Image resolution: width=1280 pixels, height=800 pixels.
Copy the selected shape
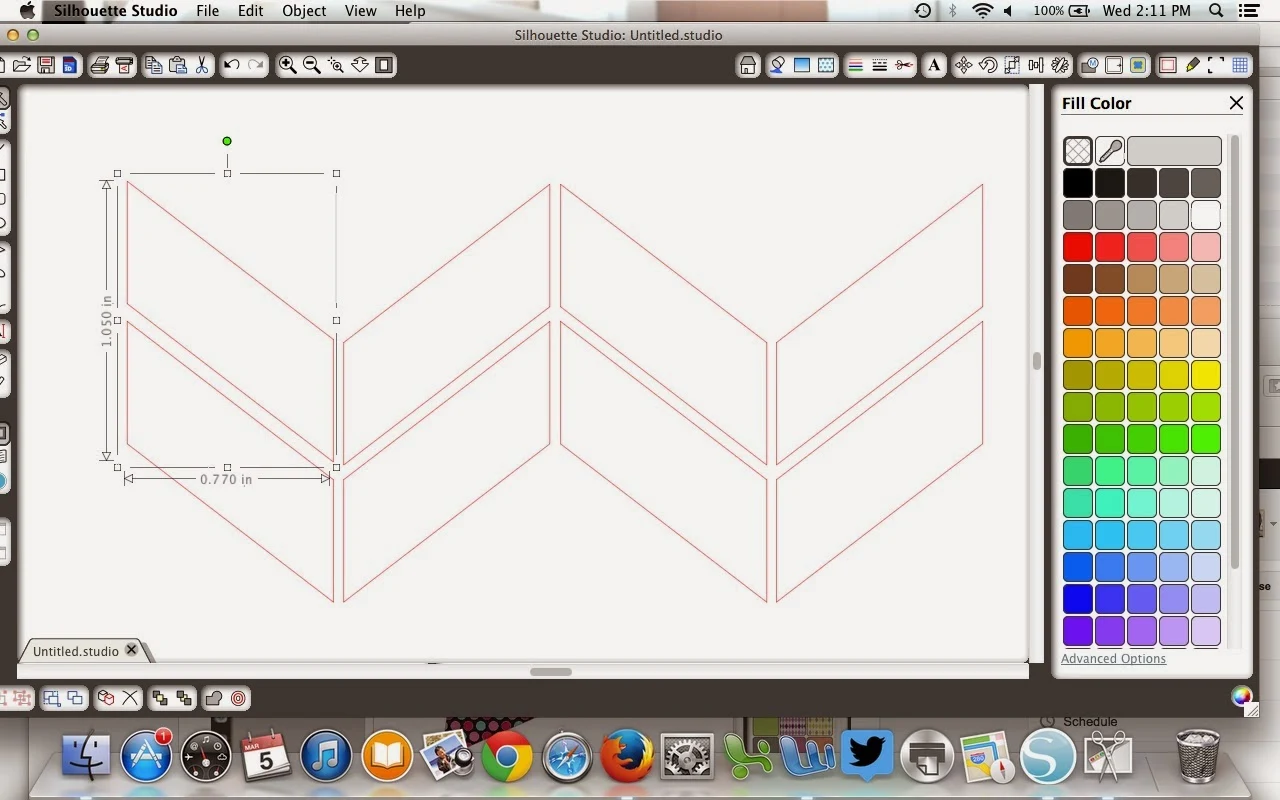click(x=154, y=65)
